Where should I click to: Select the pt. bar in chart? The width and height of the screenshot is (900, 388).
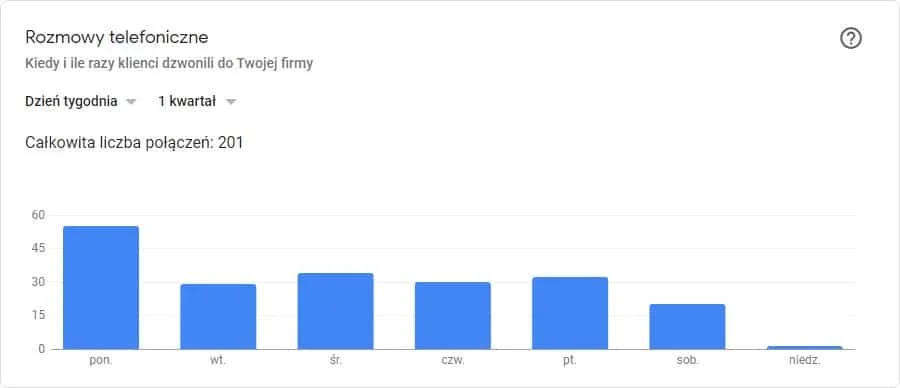click(570, 313)
